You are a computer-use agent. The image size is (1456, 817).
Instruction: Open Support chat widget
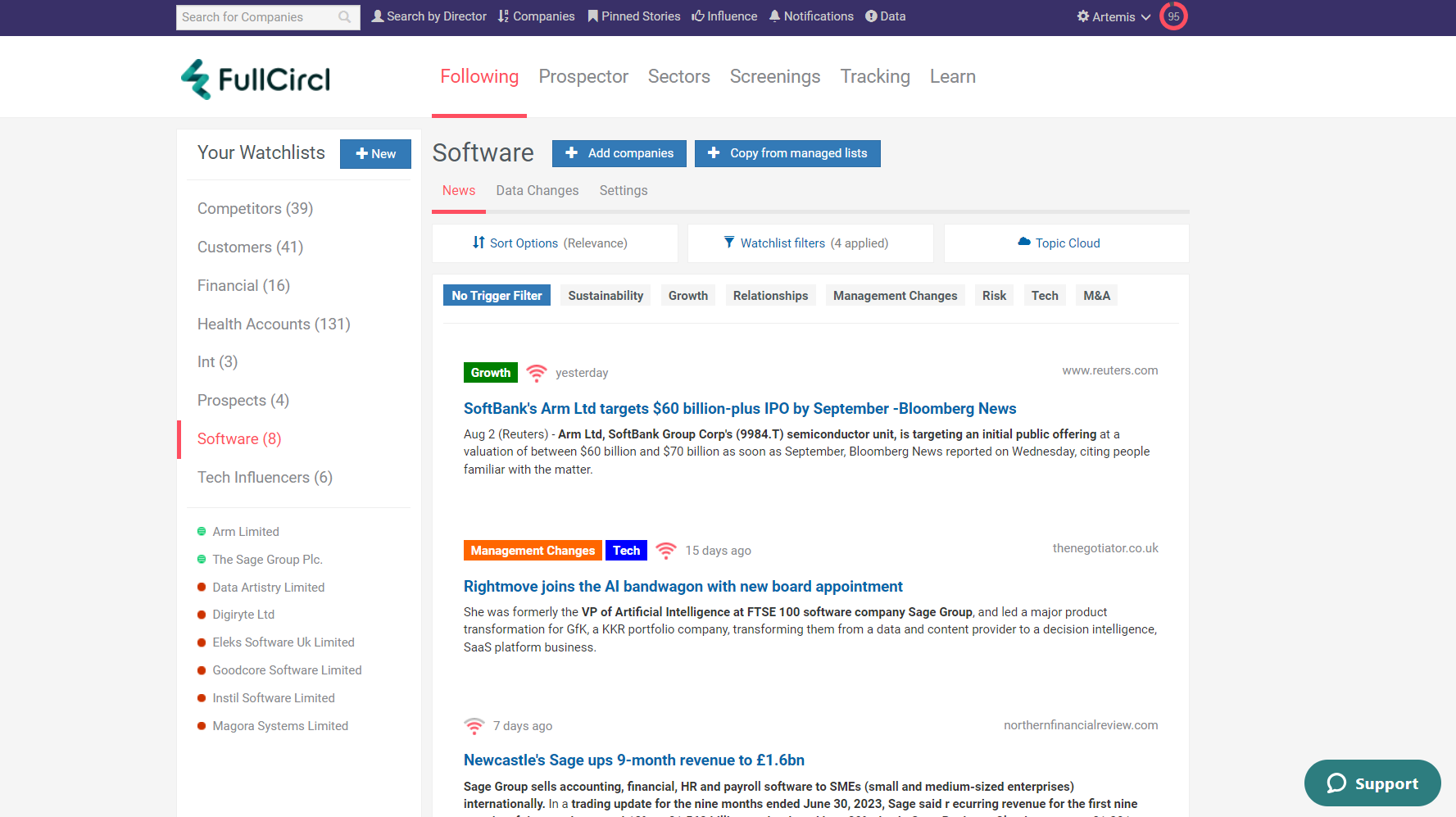(1372, 783)
